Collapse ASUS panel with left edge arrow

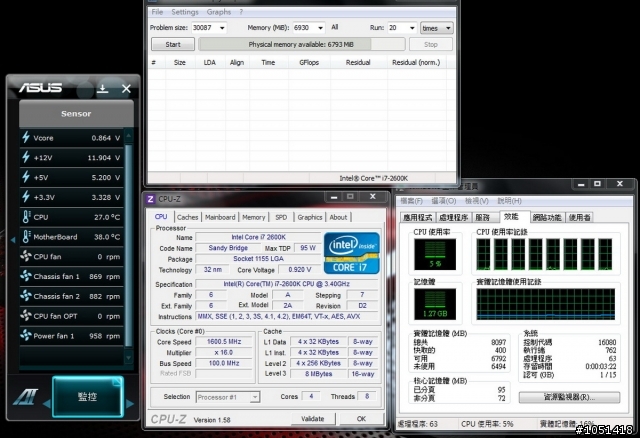tap(13, 240)
